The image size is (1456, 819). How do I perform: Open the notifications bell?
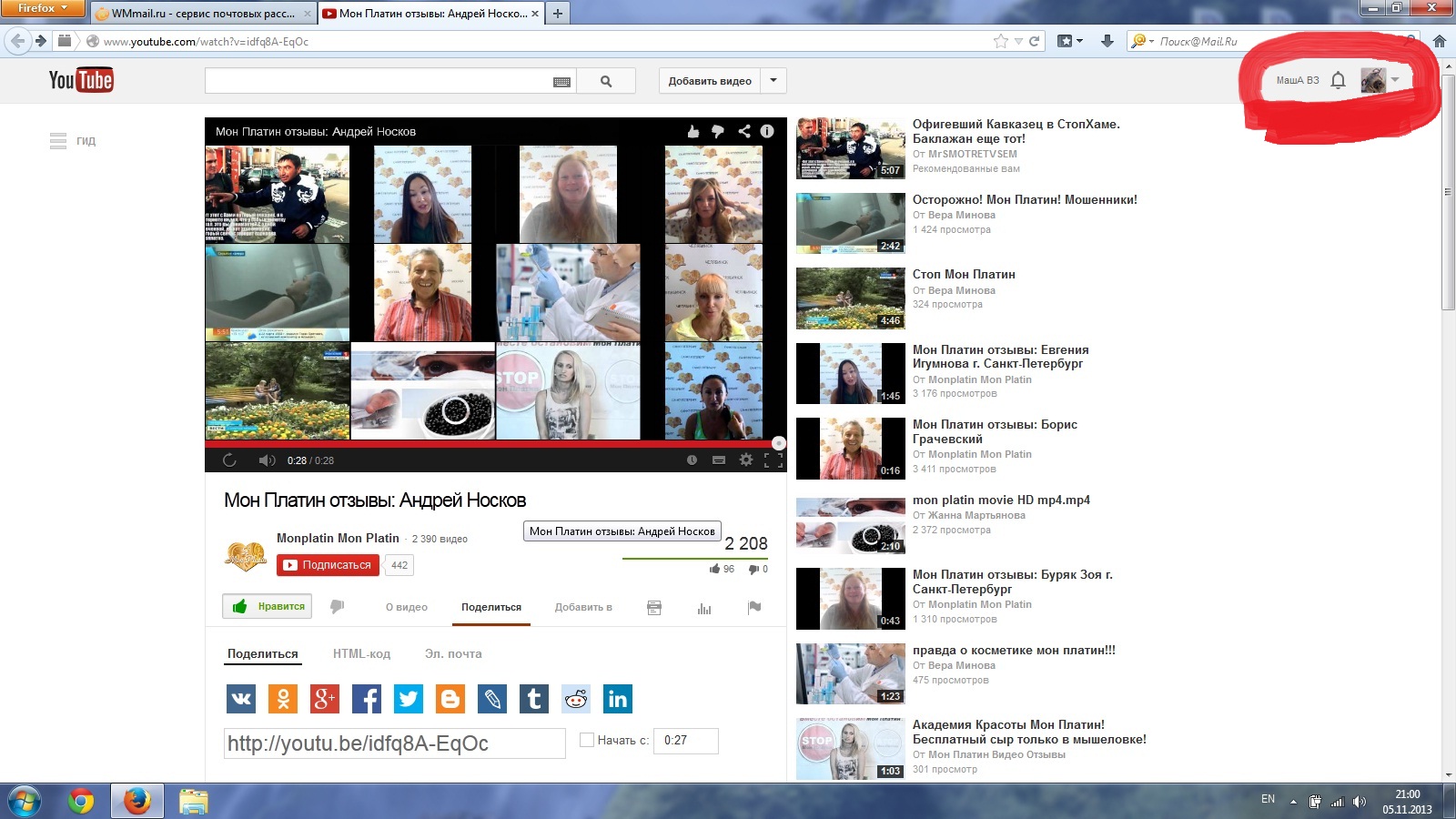[x=1338, y=80]
